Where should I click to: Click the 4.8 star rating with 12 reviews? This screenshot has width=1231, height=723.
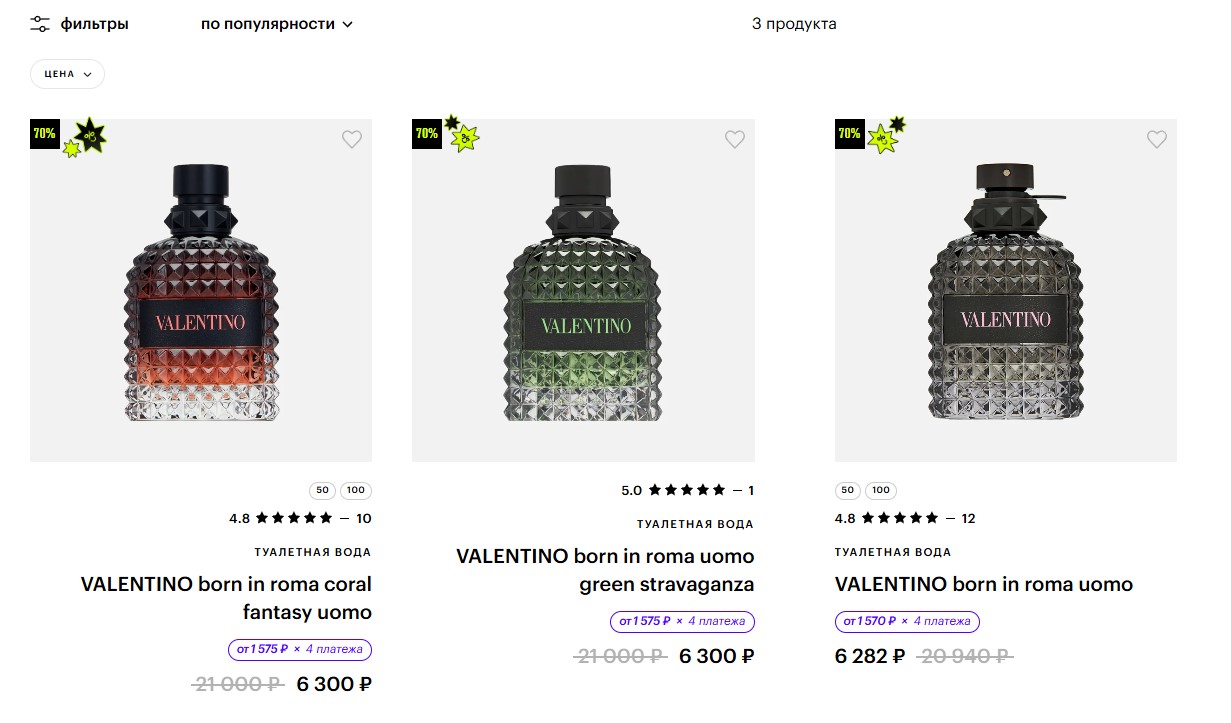(904, 519)
